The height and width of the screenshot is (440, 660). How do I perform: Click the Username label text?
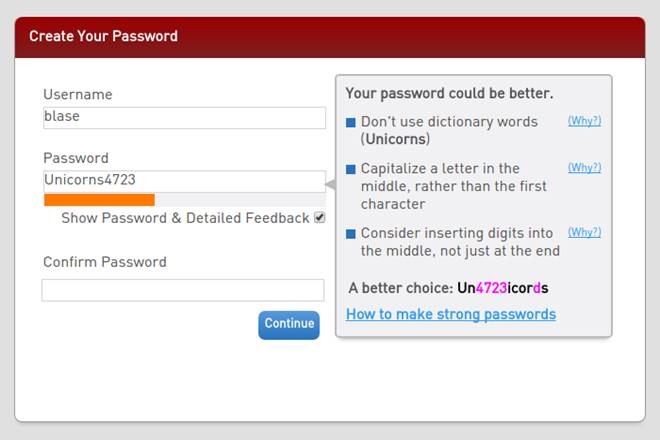[78, 95]
